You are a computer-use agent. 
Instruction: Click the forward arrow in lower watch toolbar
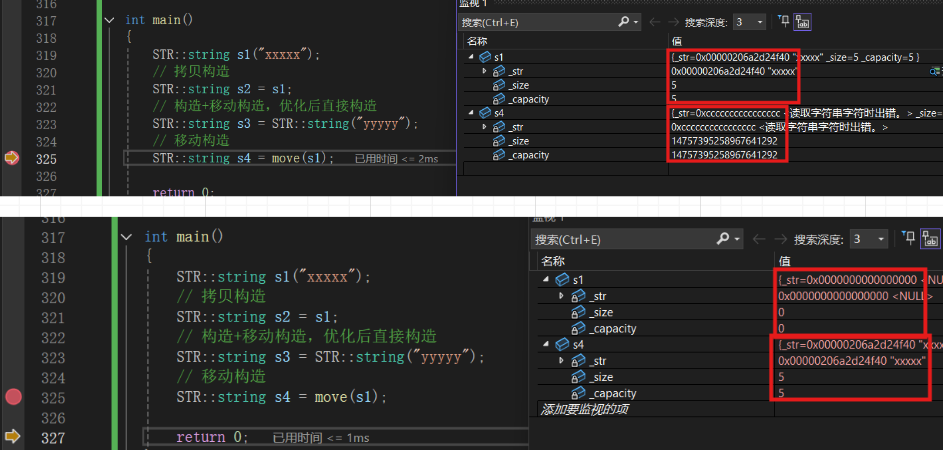[779, 239]
